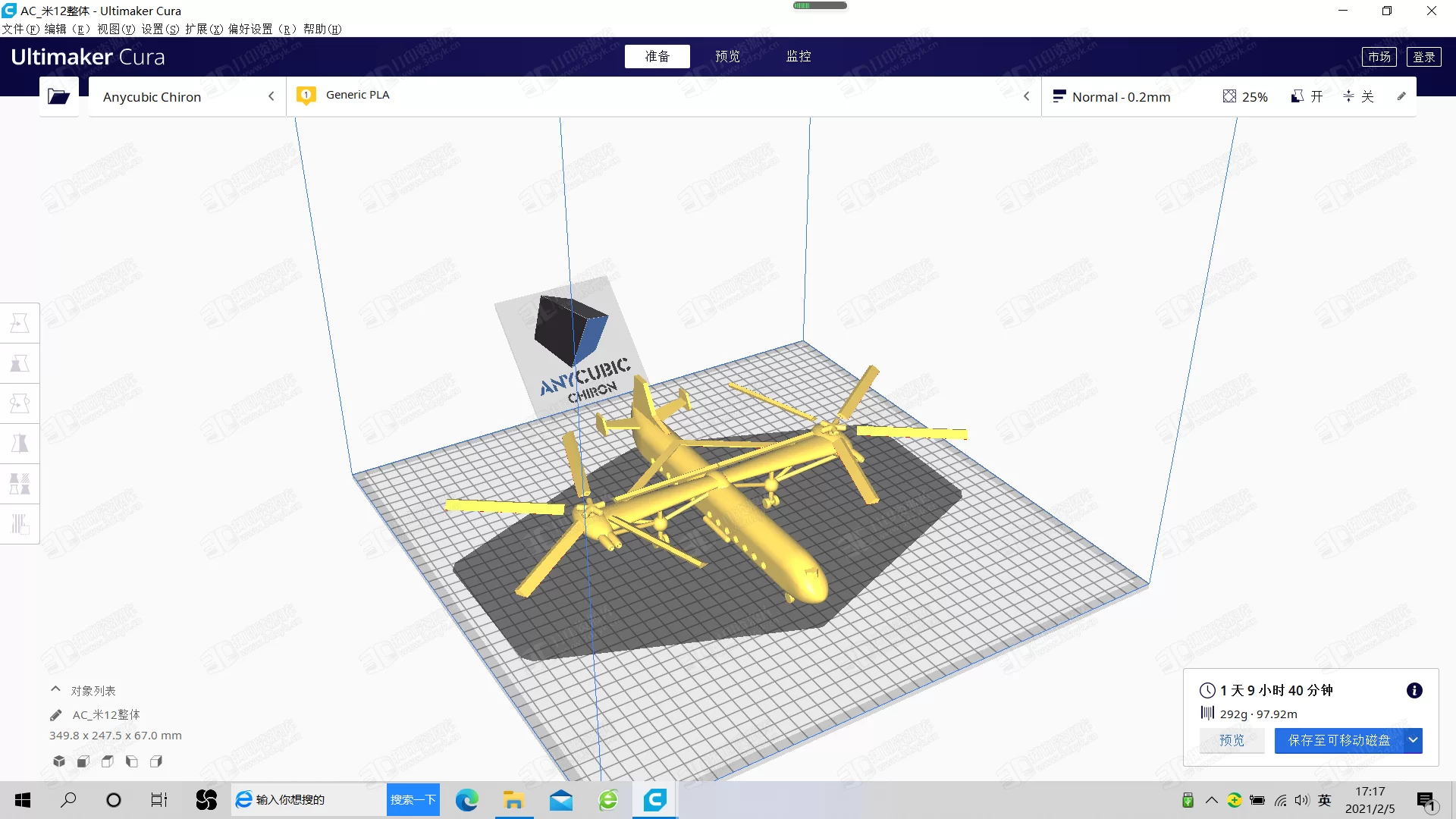Open the 设置 menu
This screenshot has width=1456, height=819.
click(160, 29)
